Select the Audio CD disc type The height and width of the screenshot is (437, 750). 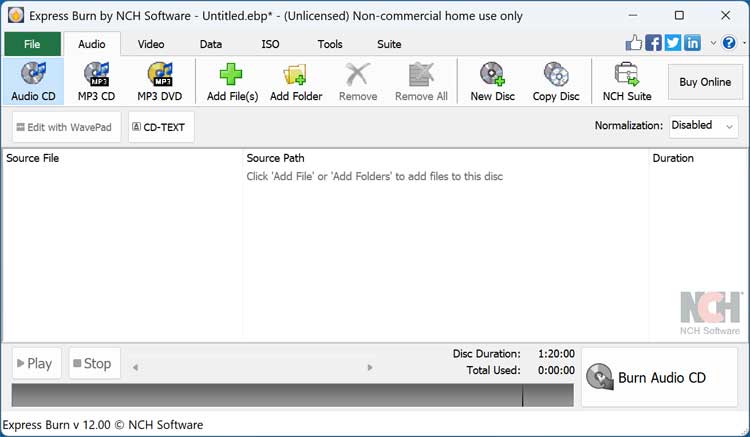[33, 81]
